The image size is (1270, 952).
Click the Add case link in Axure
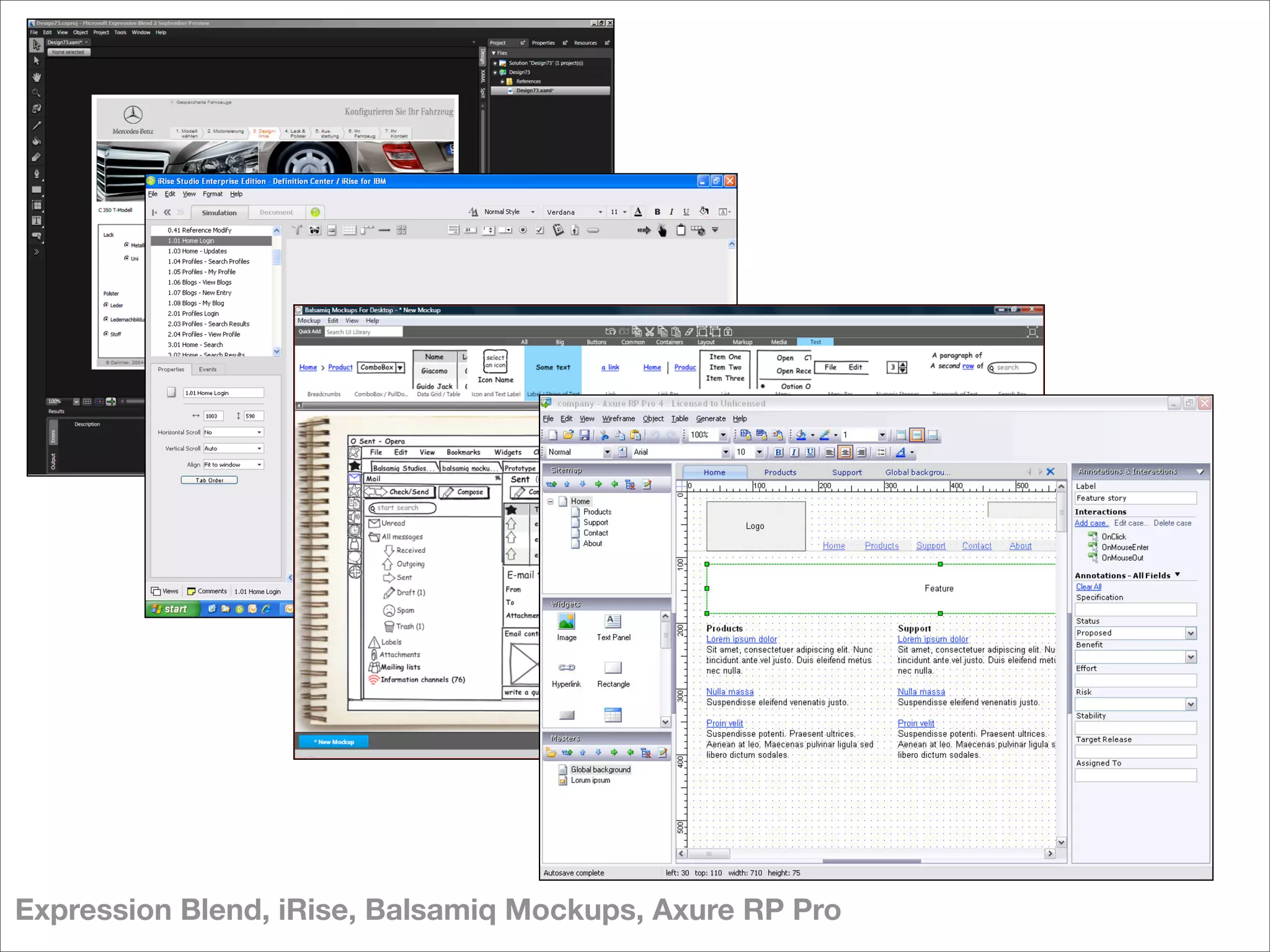click(x=1091, y=523)
